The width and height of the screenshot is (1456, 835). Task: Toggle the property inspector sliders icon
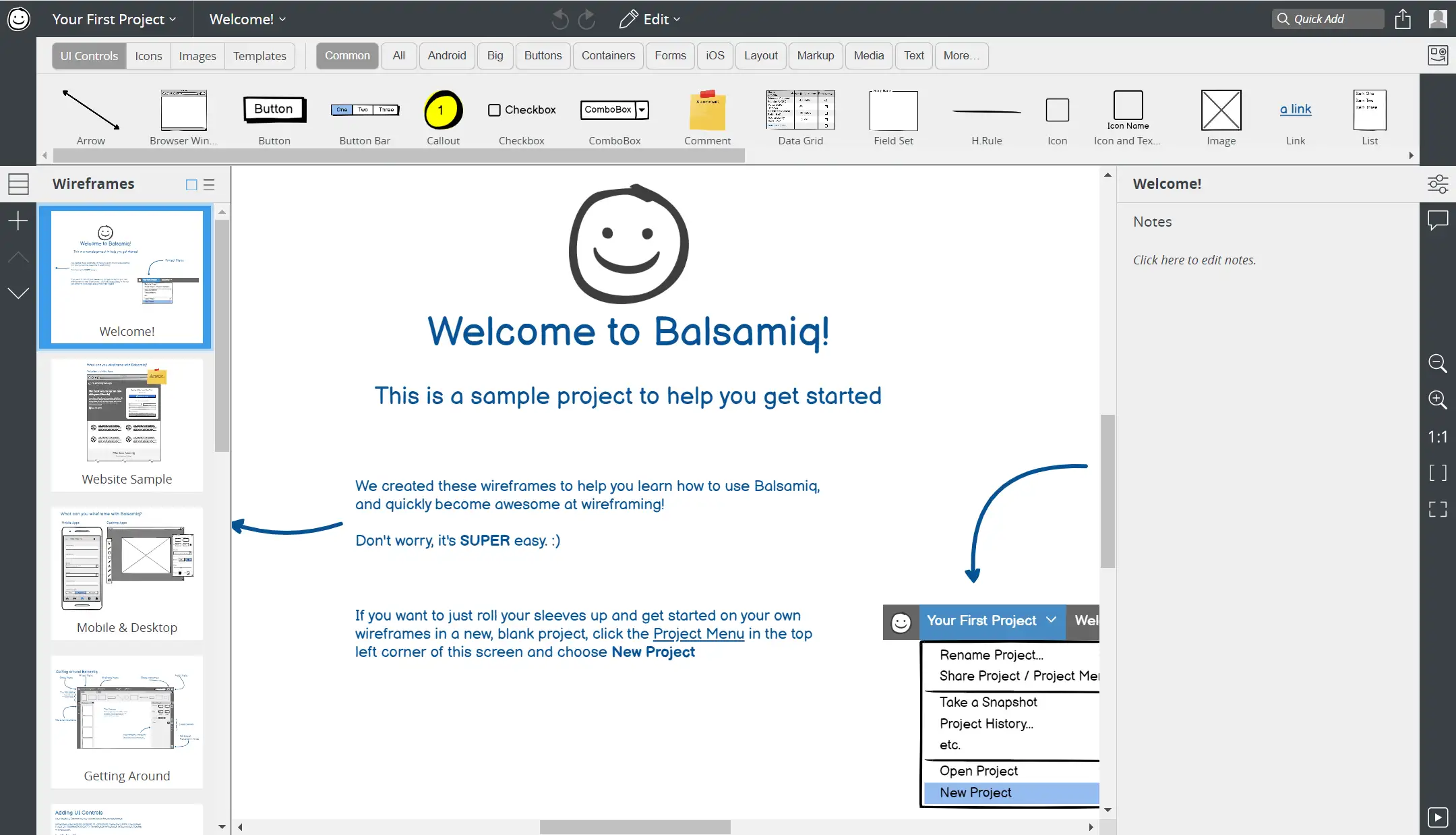click(1437, 183)
